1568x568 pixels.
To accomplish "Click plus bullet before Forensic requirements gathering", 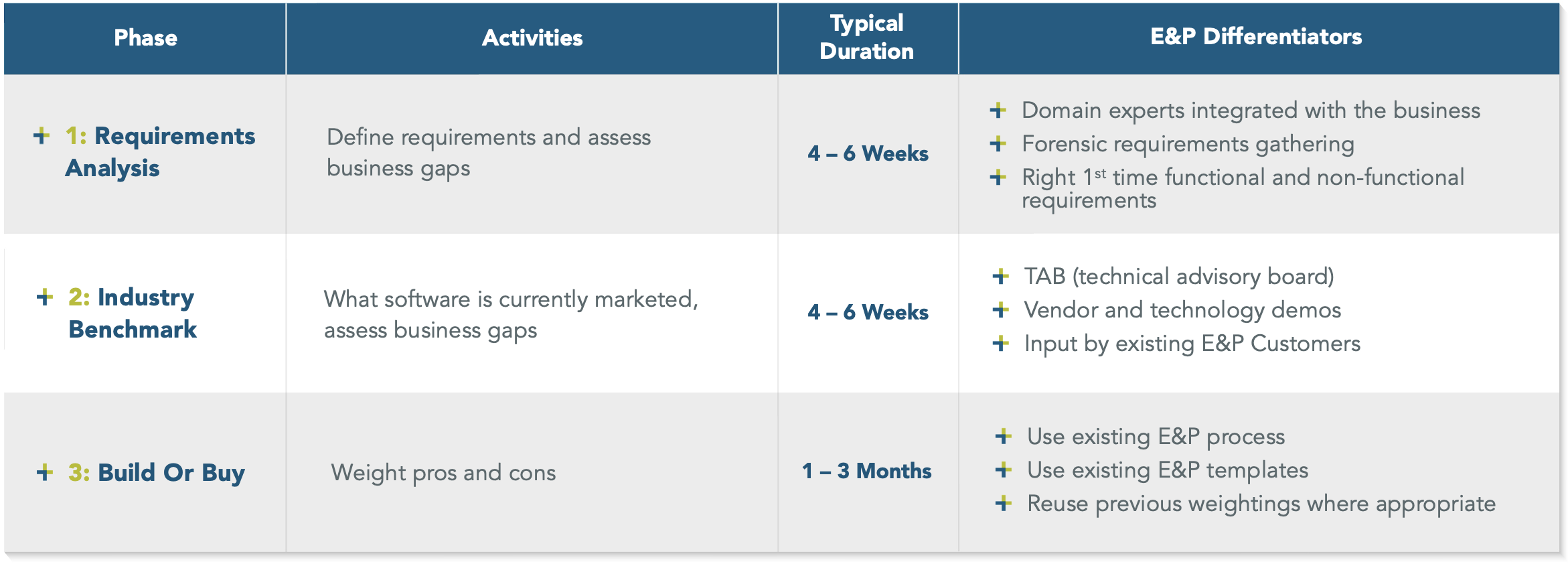I will (998, 143).
